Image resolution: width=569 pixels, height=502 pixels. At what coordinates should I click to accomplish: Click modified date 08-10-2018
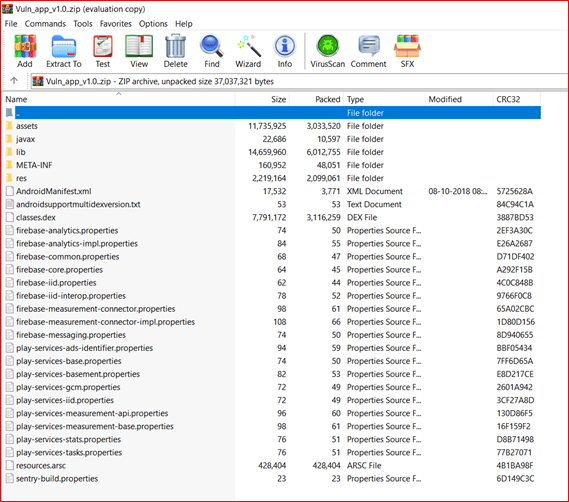point(458,191)
